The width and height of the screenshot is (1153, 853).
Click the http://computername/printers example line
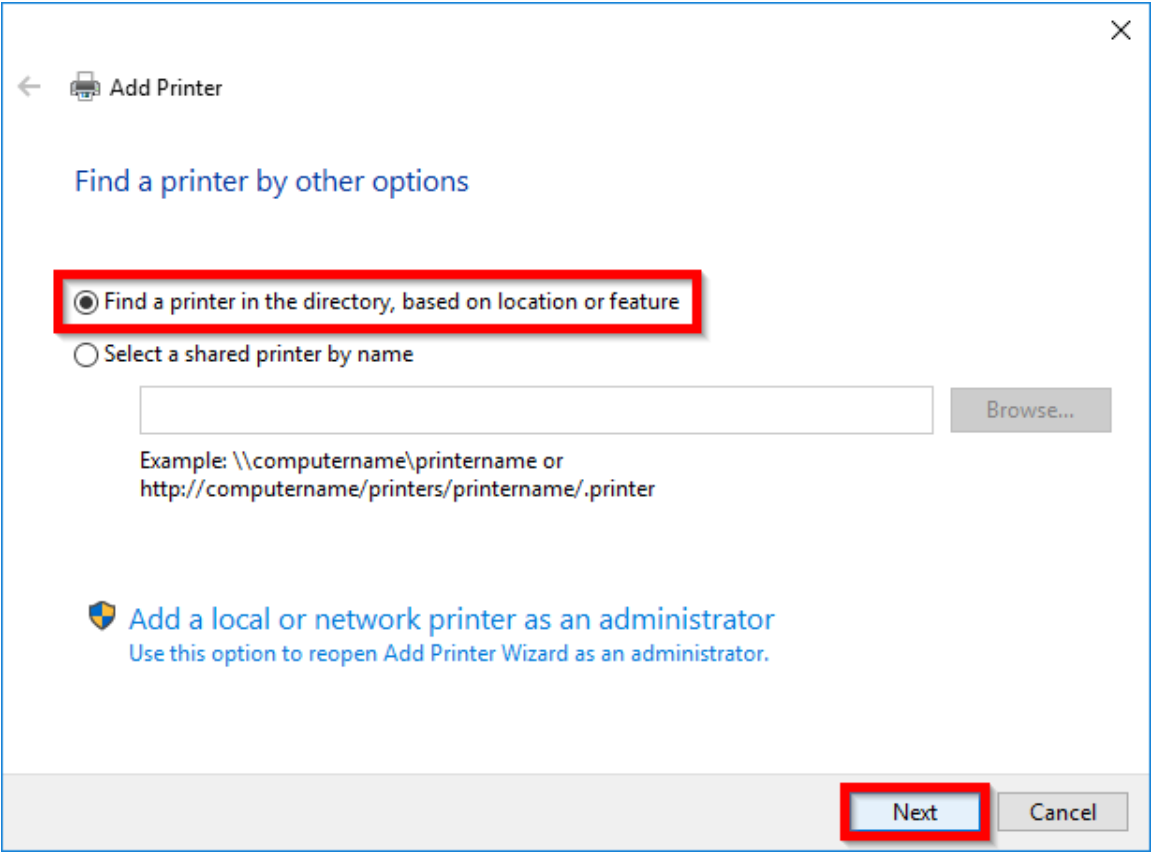397,490
